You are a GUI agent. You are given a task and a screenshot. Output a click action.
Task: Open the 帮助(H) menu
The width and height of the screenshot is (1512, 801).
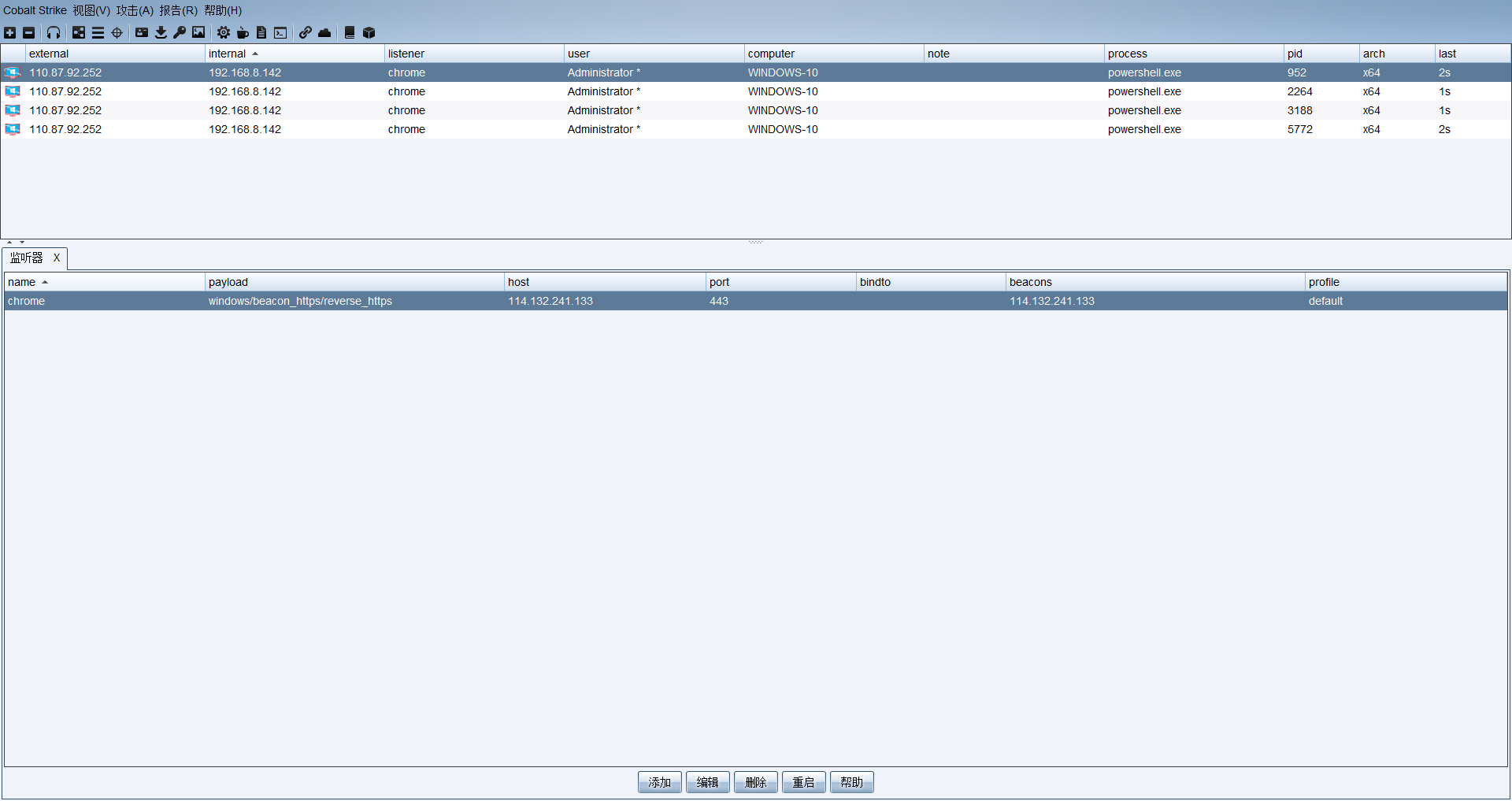pyautogui.click(x=223, y=10)
